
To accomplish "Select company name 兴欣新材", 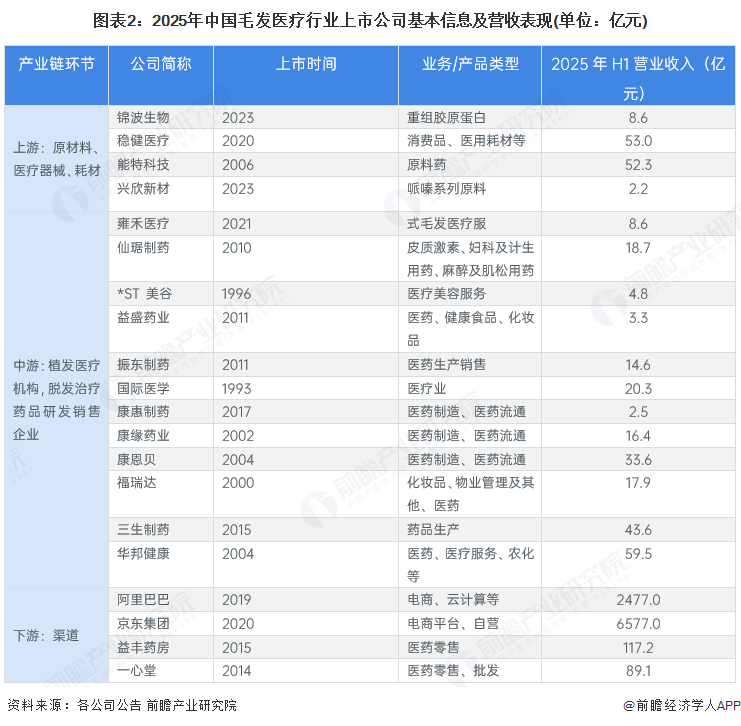I will pyautogui.click(x=143, y=189).
